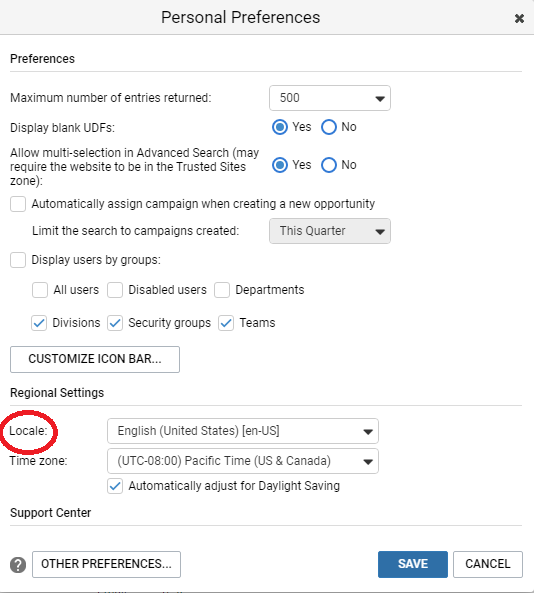Expand the Time zone dropdown
Image resolution: width=534 pixels, height=593 pixels.
tap(243, 461)
